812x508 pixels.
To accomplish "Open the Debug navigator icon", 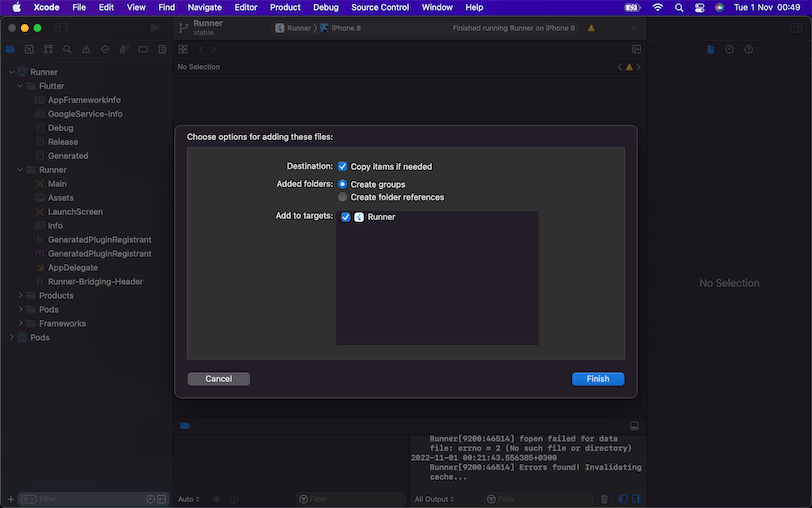I will tap(124, 49).
